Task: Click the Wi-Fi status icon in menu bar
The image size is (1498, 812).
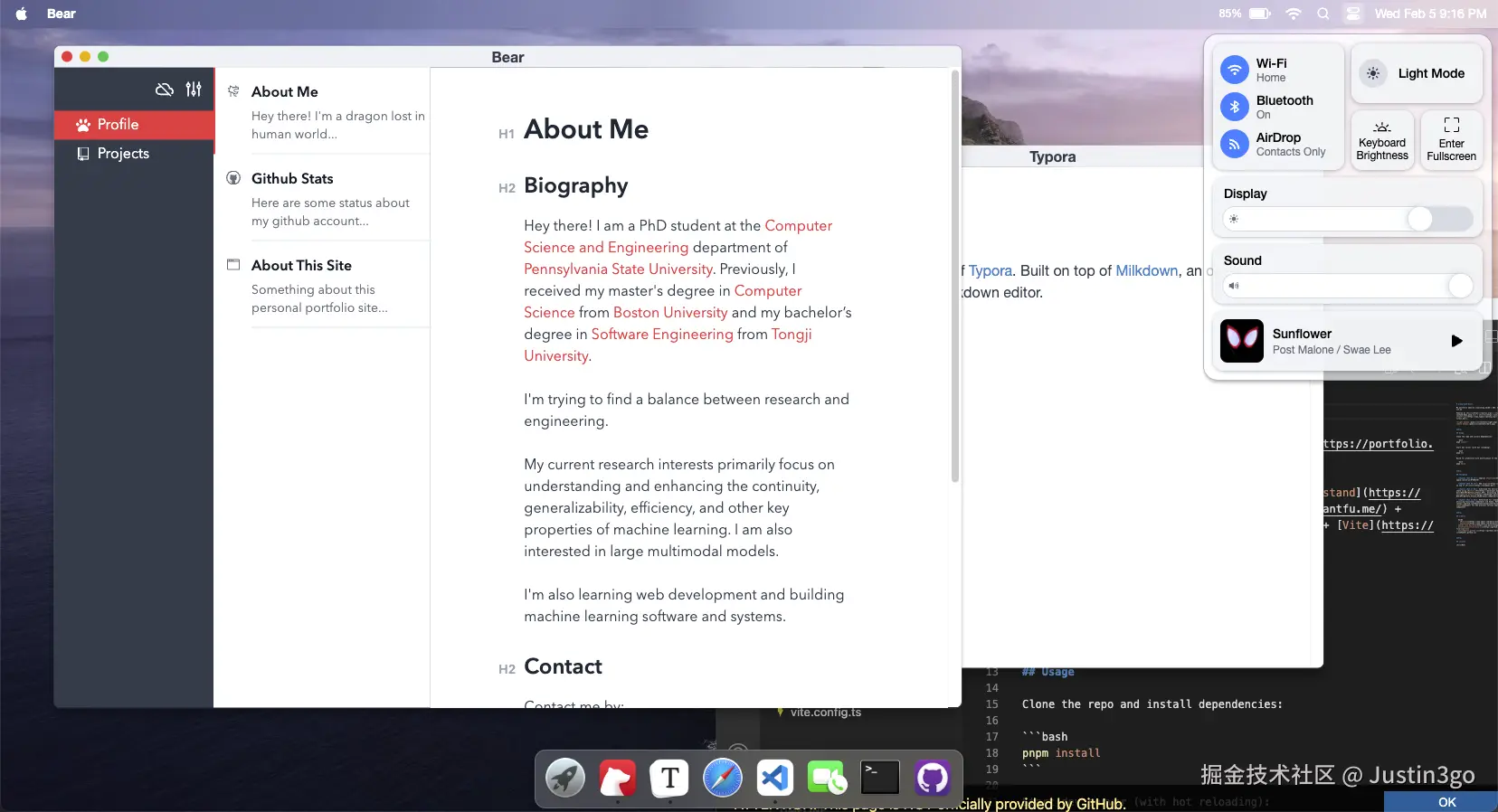Action: 1294,14
